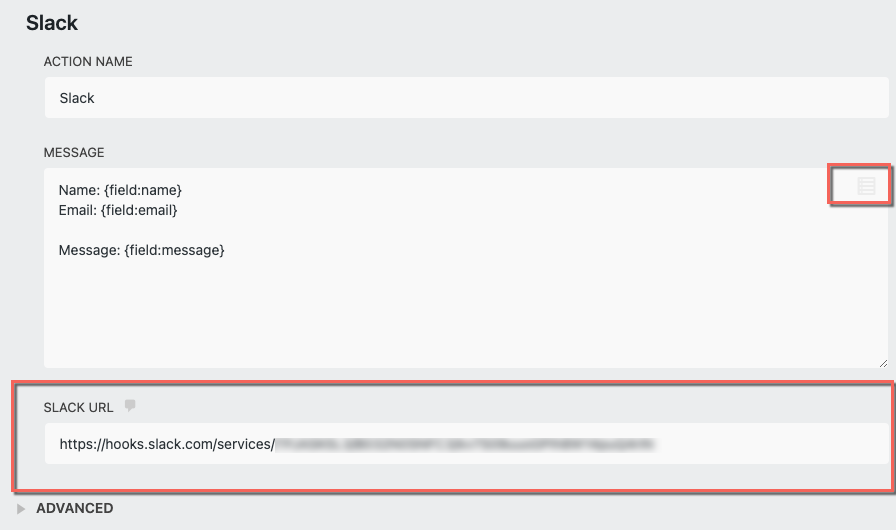
Task: Click the hooks.slack.com URL text
Action: click(x=166, y=443)
